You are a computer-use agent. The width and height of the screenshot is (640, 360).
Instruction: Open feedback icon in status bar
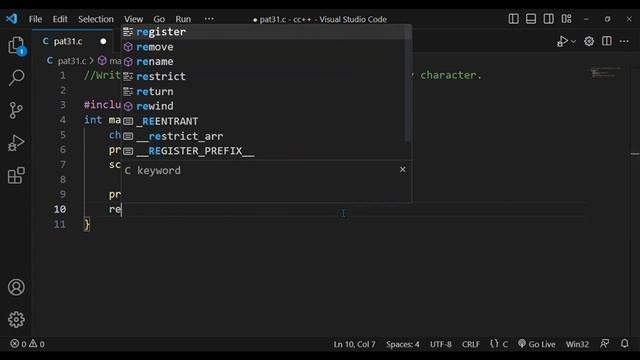[x=604, y=344]
